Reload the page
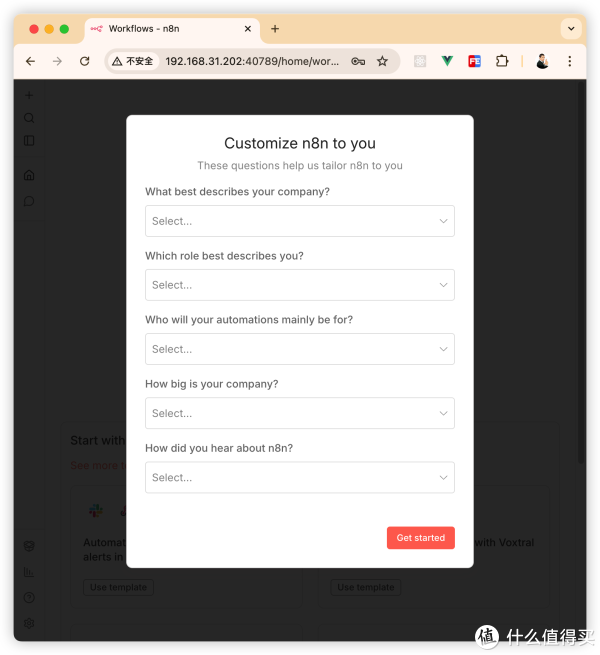Screen dimensions: 600x655 (x=85, y=61)
